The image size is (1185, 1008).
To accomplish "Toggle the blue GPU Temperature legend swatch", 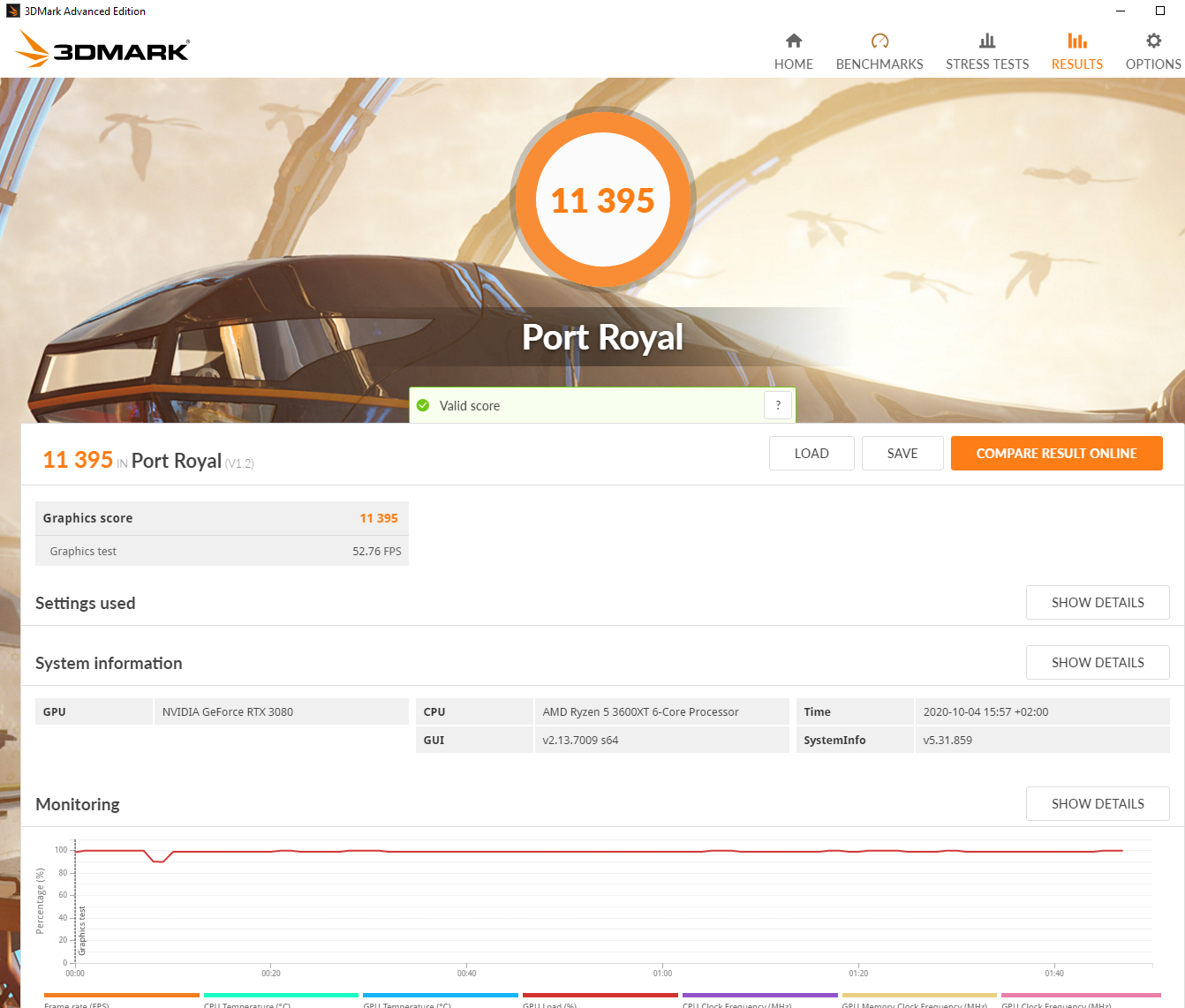I will pyautogui.click(x=441, y=995).
